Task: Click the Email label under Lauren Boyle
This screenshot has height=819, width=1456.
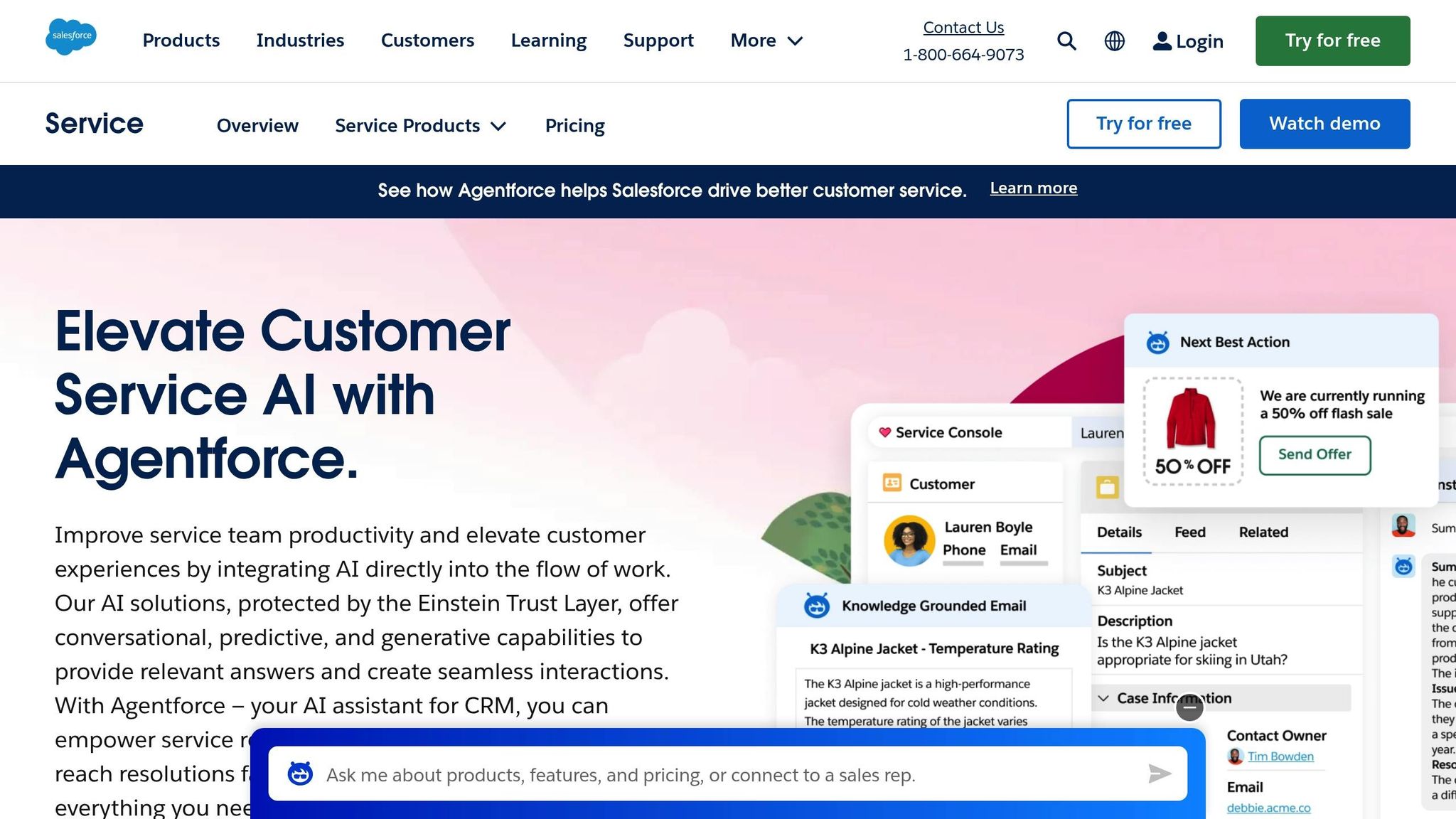Action: (x=1018, y=550)
